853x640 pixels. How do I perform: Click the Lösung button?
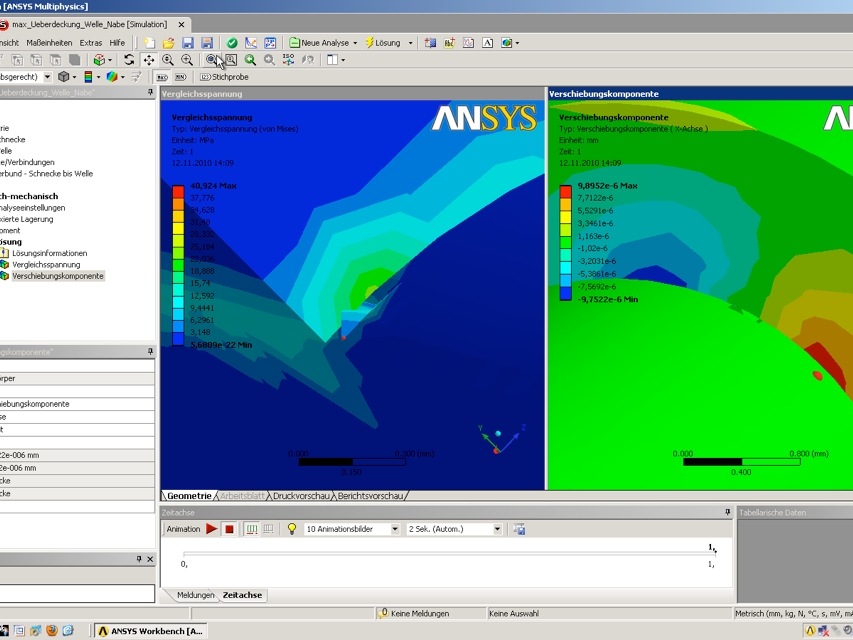click(x=383, y=43)
